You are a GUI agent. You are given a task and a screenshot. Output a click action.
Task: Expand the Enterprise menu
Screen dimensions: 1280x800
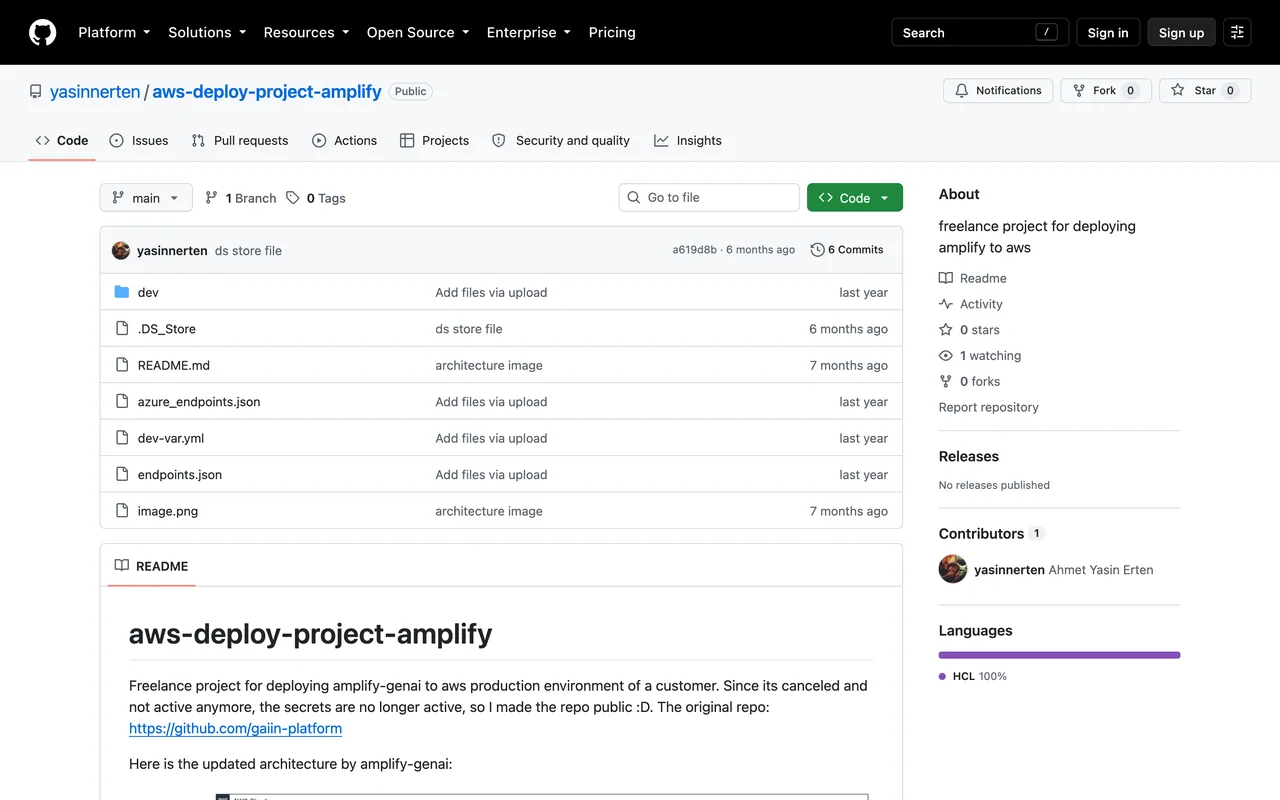pyautogui.click(x=529, y=32)
